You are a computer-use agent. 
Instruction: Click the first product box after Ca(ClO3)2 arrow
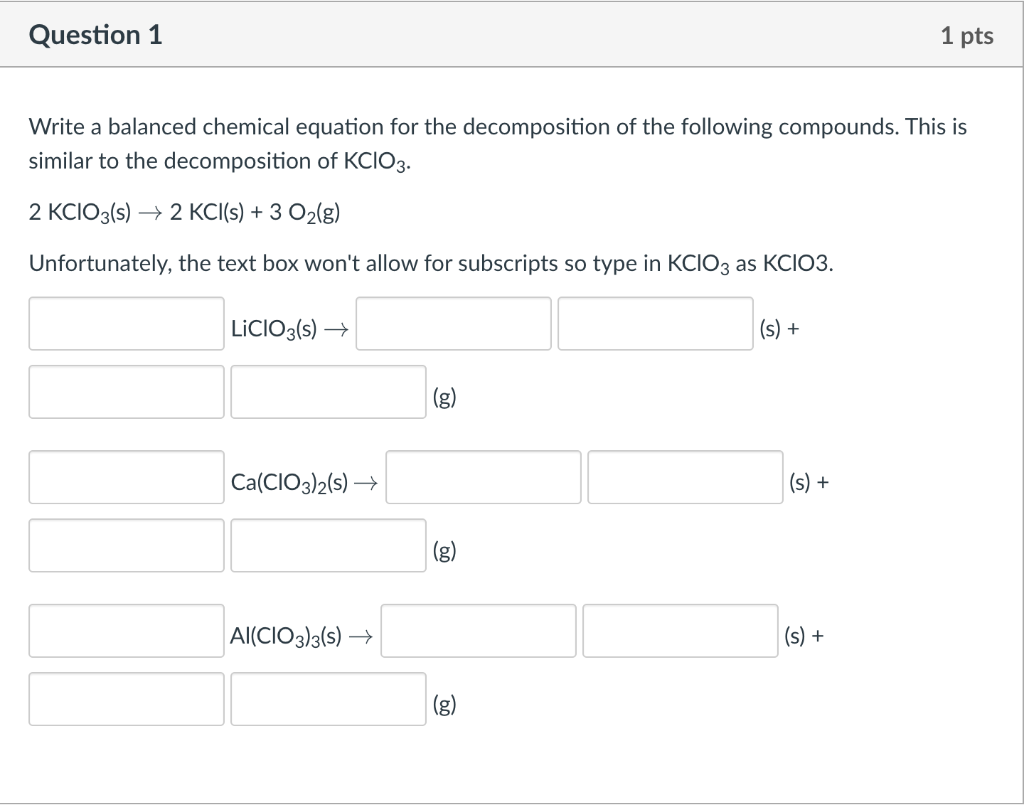(x=483, y=477)
